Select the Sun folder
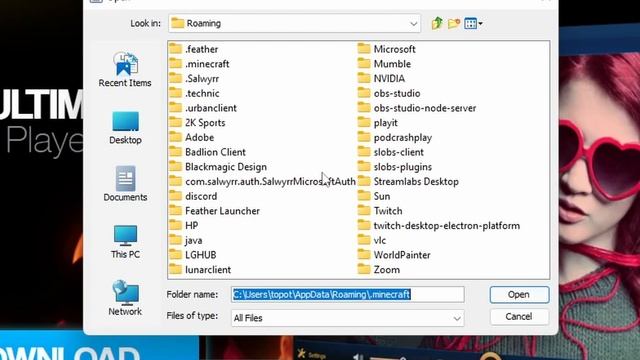Image resolution: width=640 pixels, height=360 pixels. click(x=374, y=196)
